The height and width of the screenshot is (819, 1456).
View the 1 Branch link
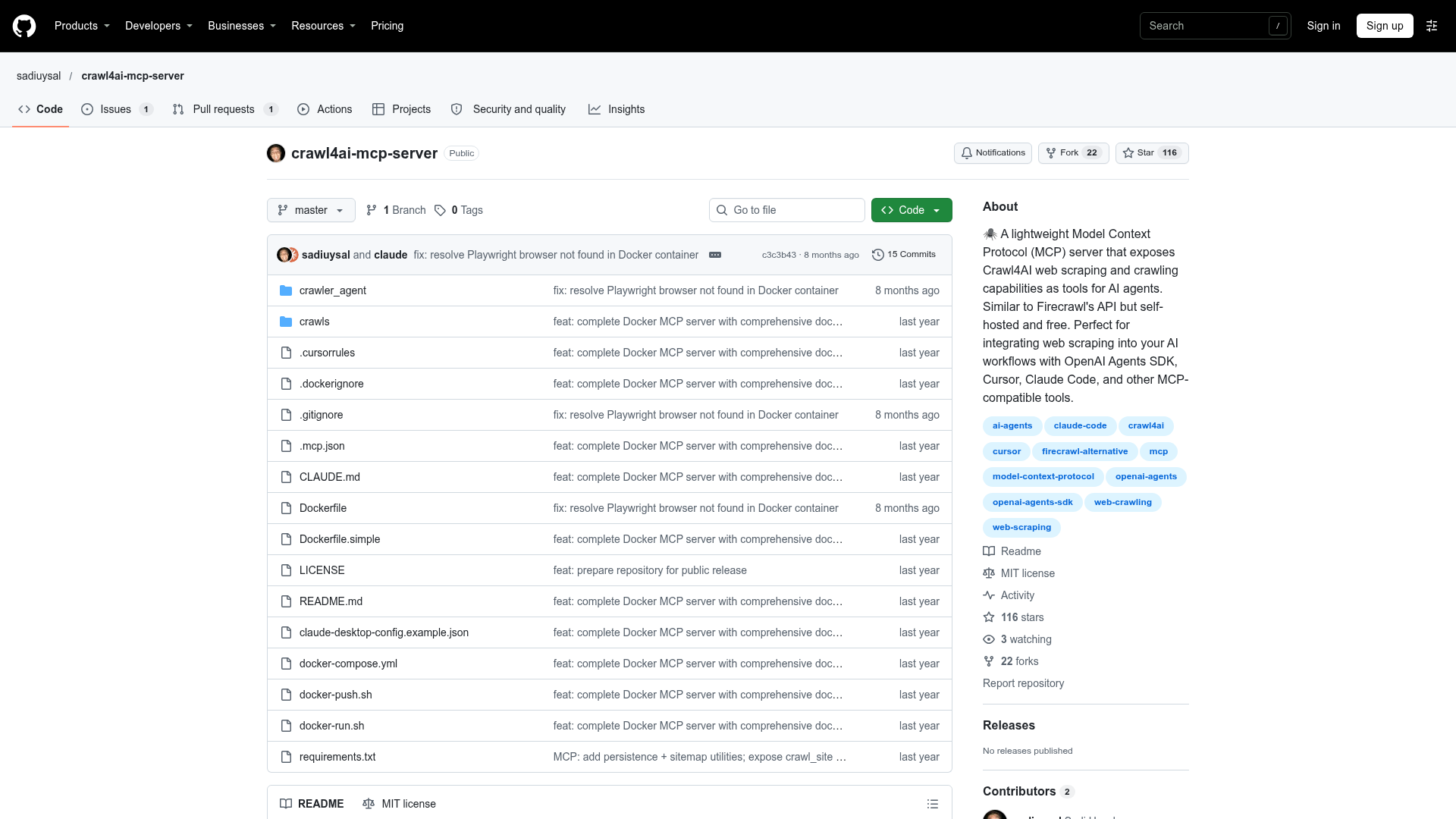pyautogui.click(x=396, y=210)
